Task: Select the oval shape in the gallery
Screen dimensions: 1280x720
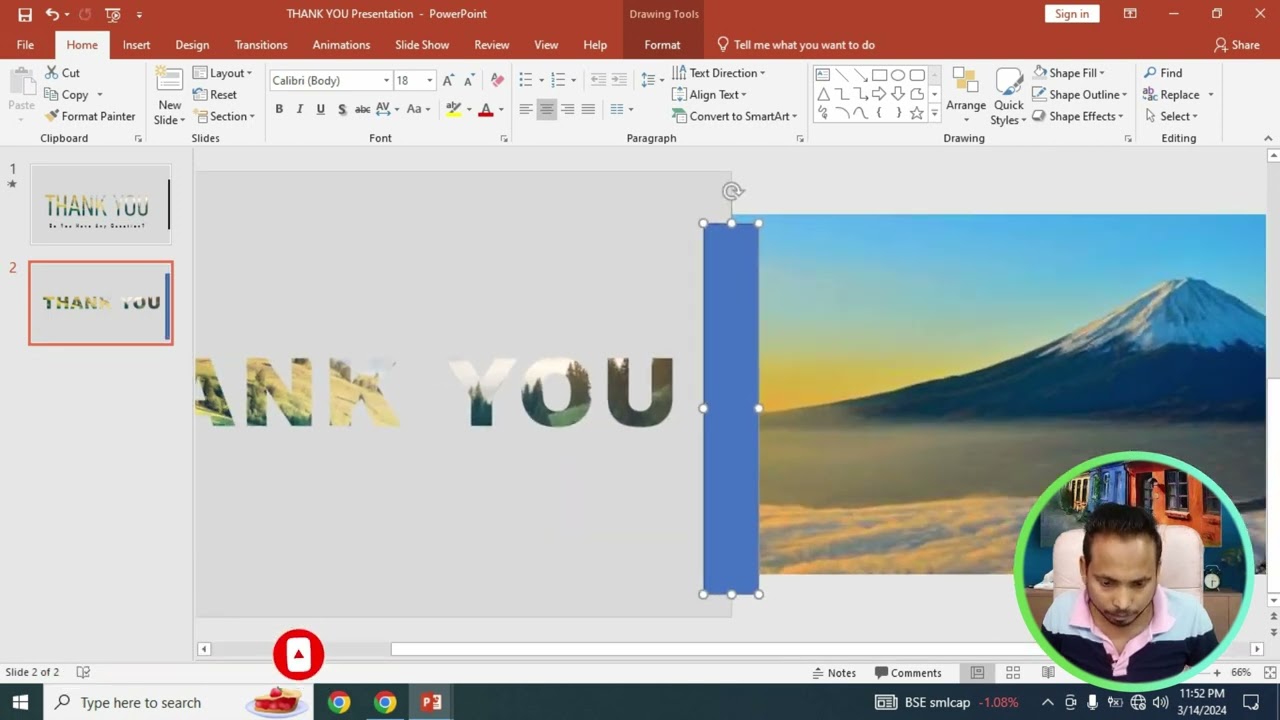Action: (x=898, y=75)
